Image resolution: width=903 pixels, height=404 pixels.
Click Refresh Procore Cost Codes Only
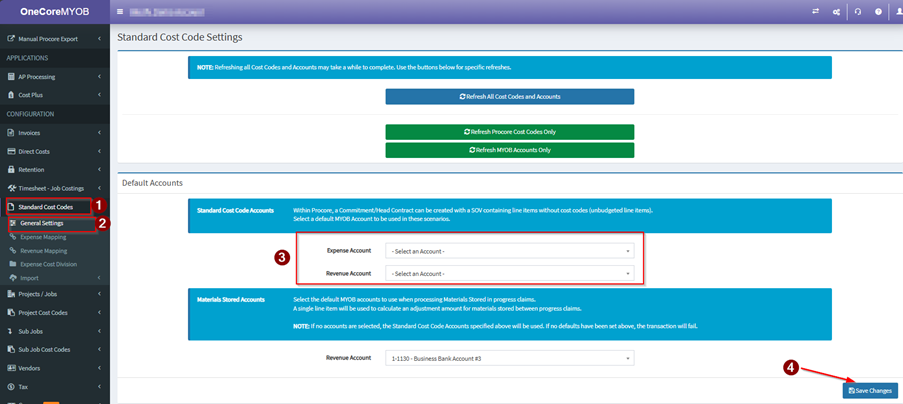(510, 132)
